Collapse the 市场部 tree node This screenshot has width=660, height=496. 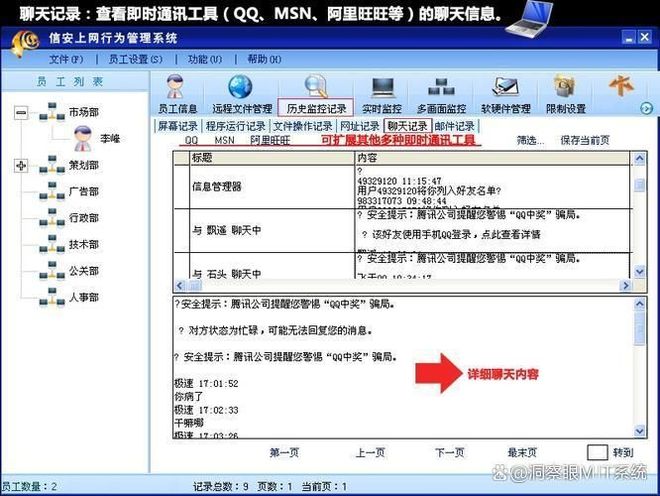pos(21,112)
